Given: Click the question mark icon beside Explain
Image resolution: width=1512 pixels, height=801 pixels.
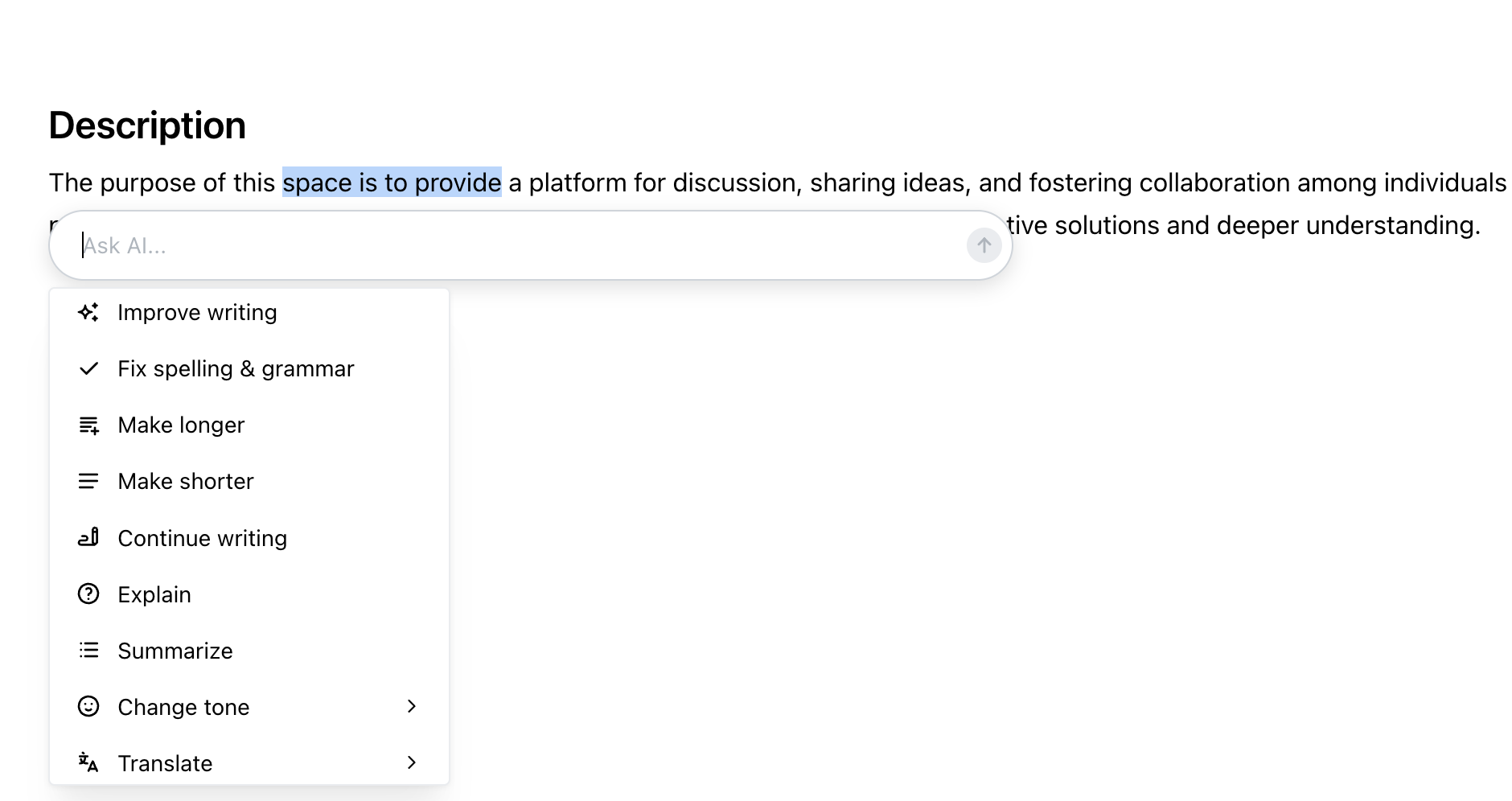Looking at the screenshot, I should pos(88,594).
